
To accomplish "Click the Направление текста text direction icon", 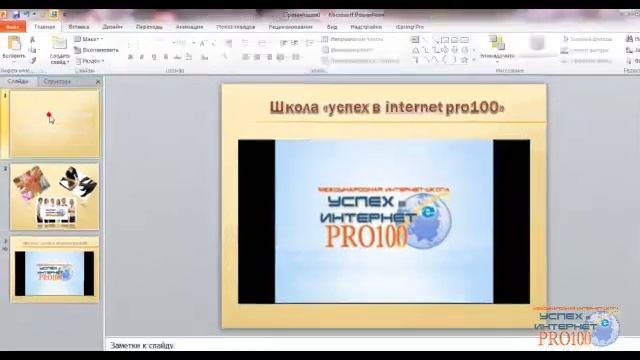I will pos(325,39).
